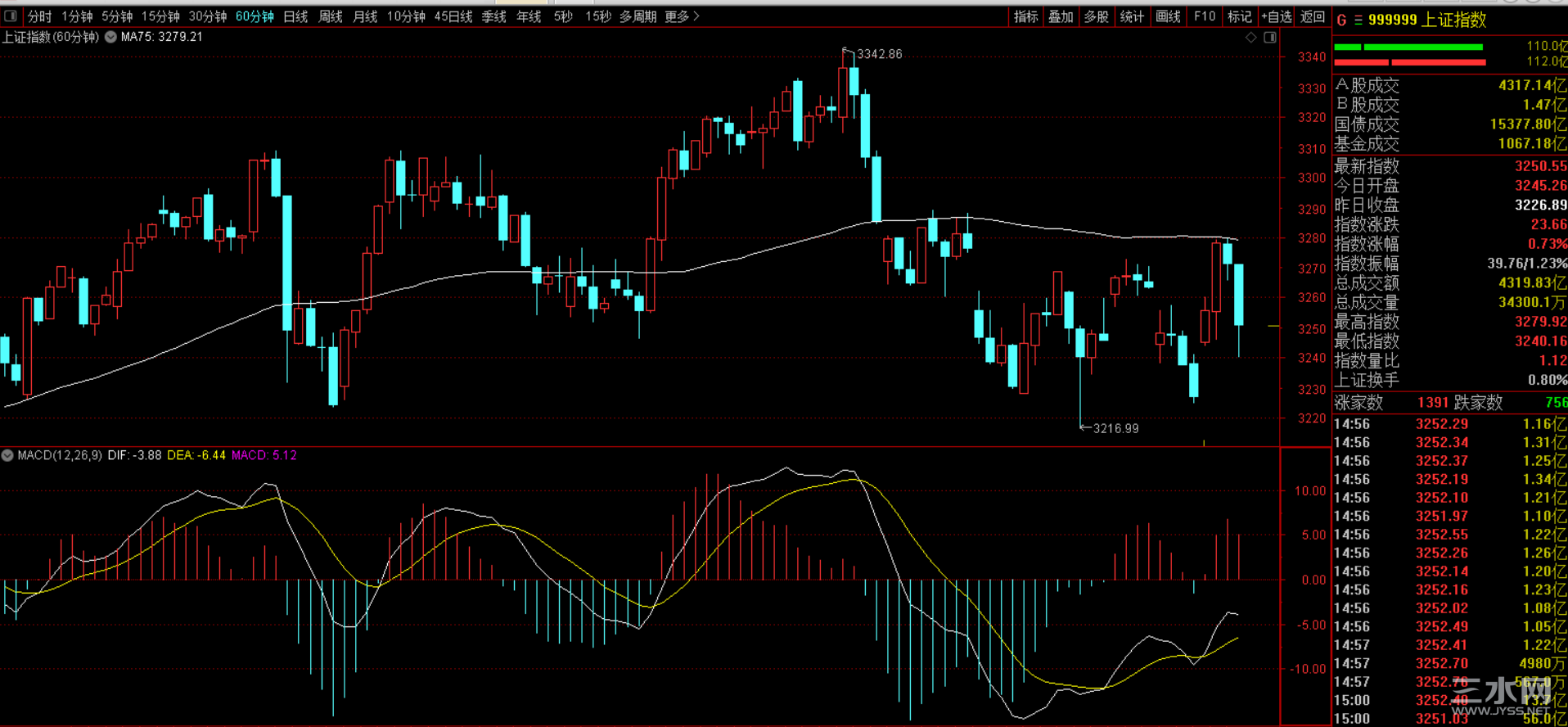Click the 最新指数 3250.55 row
Image resolution: width=1568 pixels, height=727 pixels.
click(x=1450, y=166)
